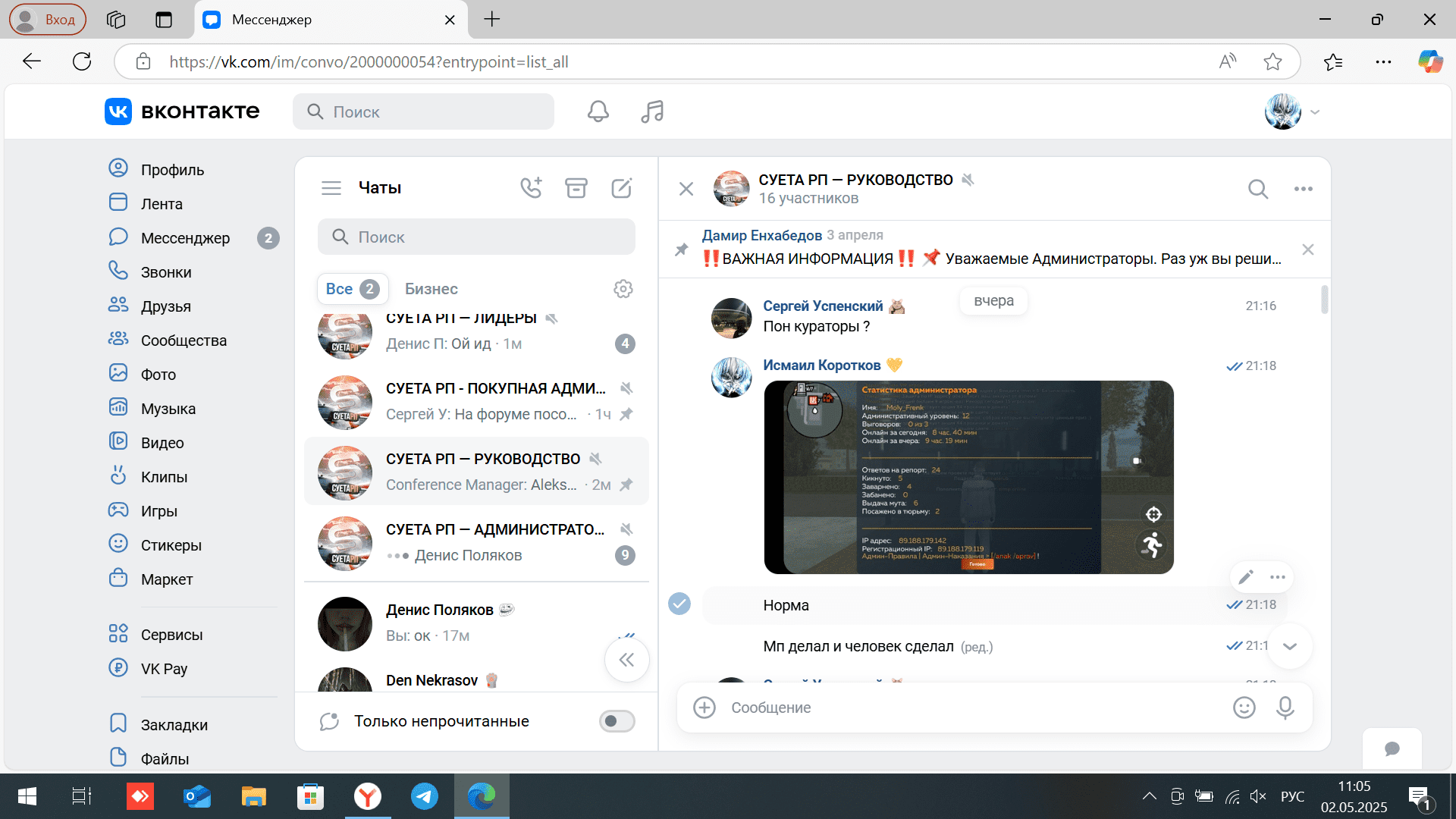Open VK logo home link

coord(181,111)
